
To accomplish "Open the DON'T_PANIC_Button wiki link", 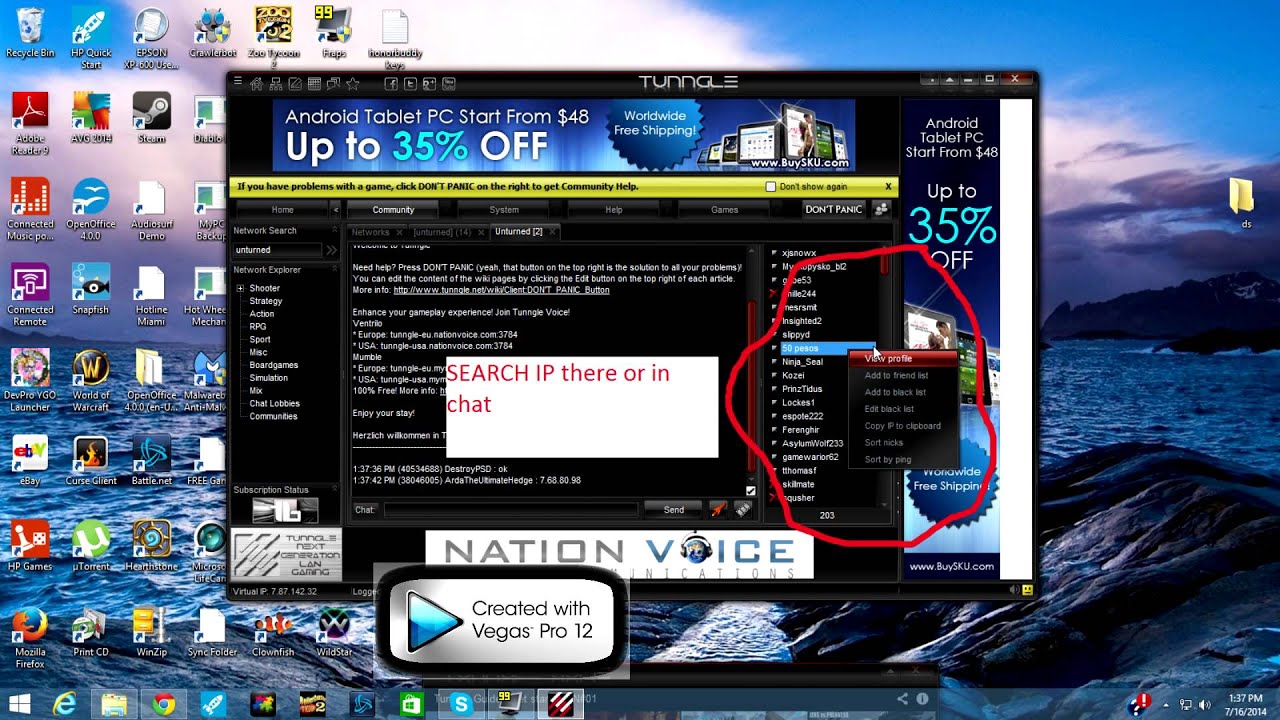I will (501, 290).
